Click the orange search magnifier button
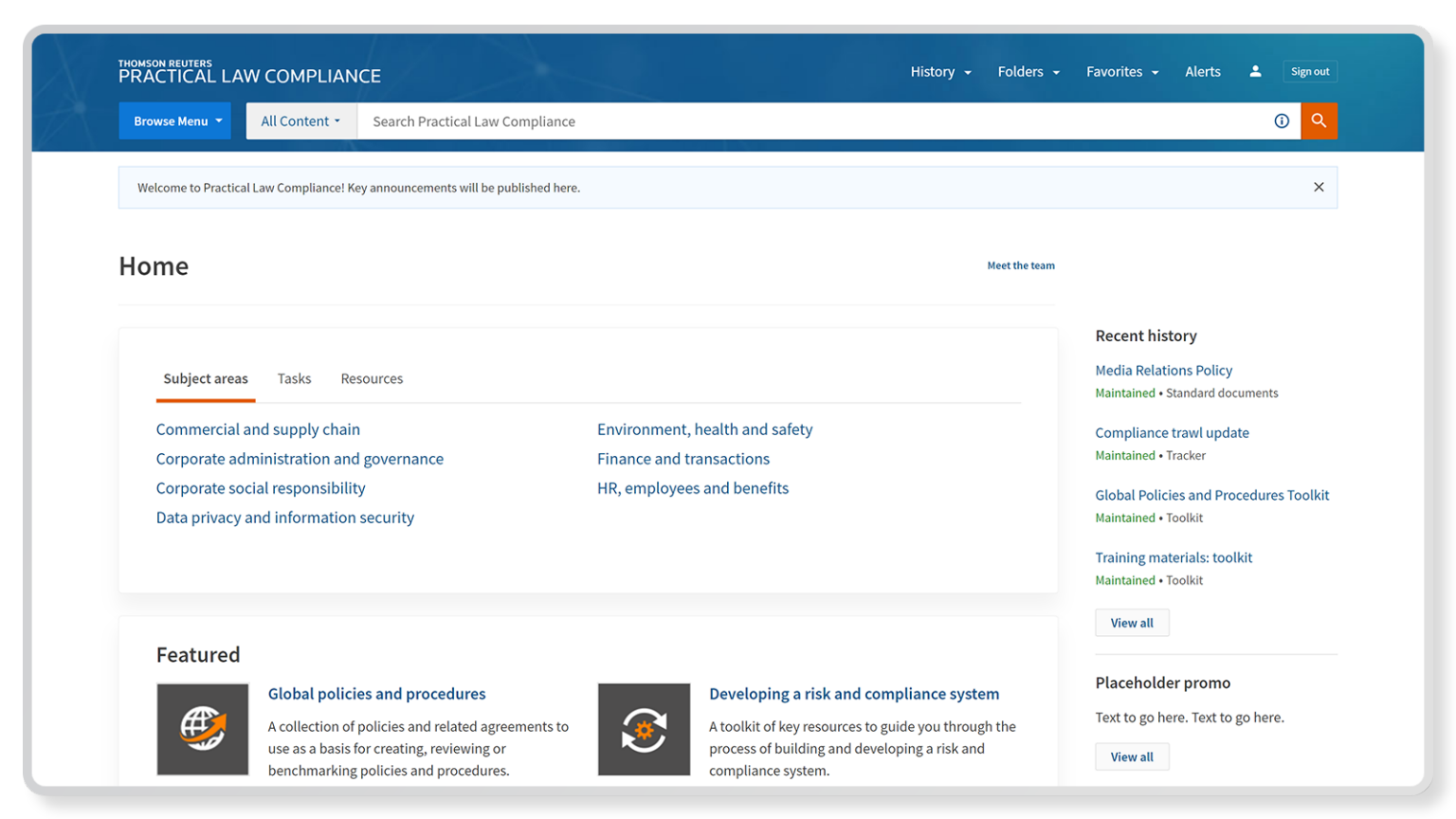The image size is (1456, 819). click(1319, 121)
